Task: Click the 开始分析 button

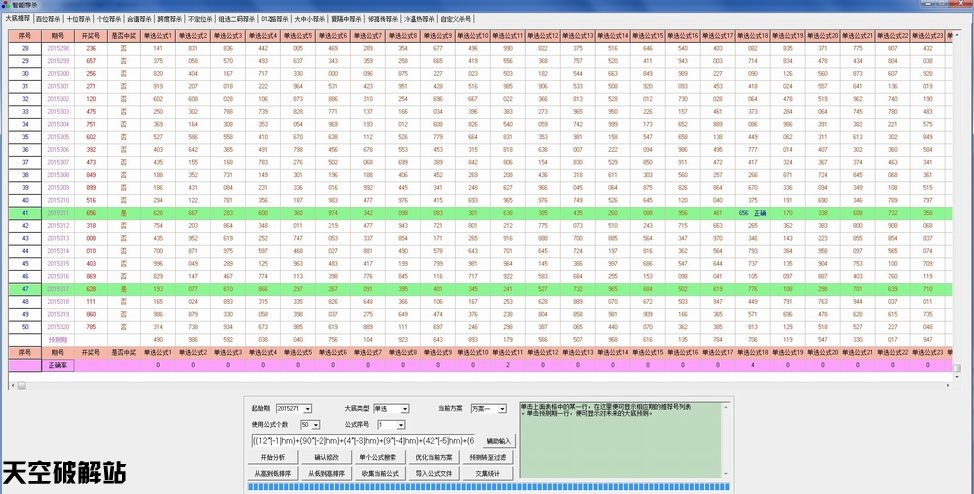Action: tap(272, 456)
